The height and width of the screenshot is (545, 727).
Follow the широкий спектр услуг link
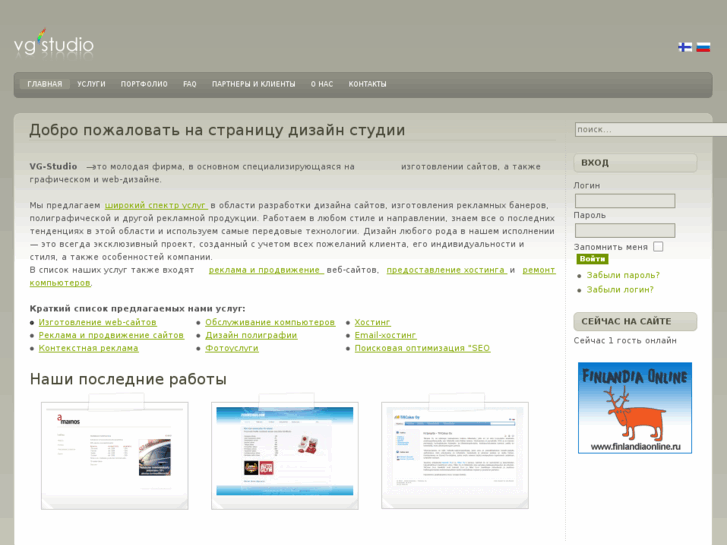pos(156,205)
